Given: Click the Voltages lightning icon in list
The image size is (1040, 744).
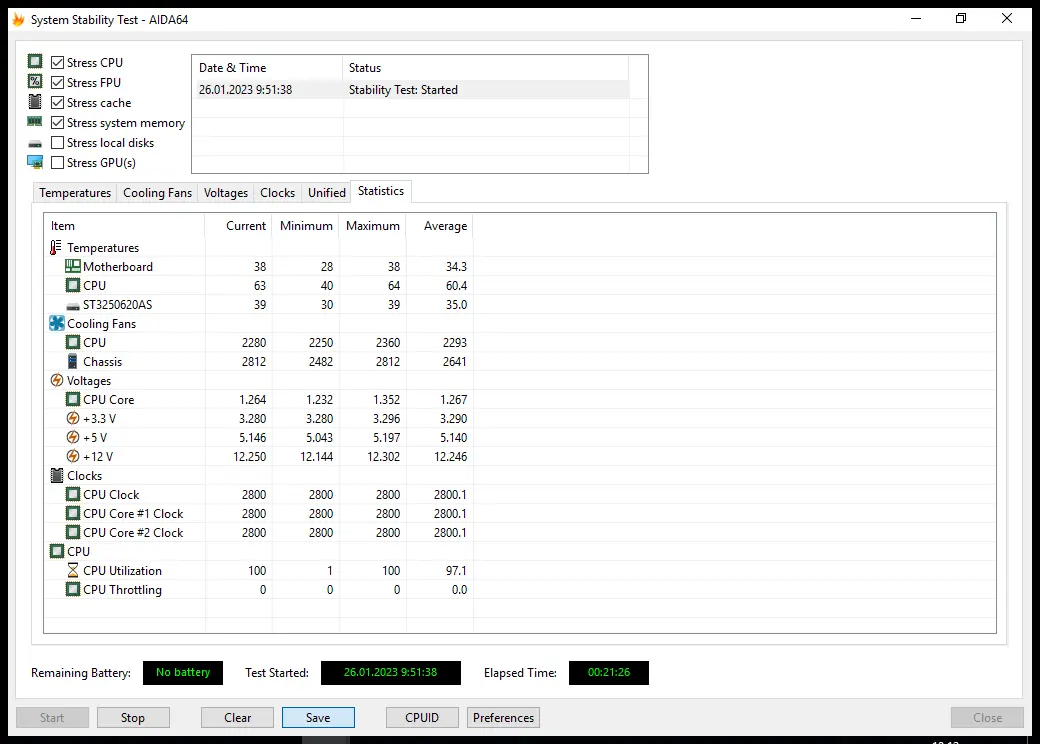Looking at the screenshot, I should pos(57,381).
